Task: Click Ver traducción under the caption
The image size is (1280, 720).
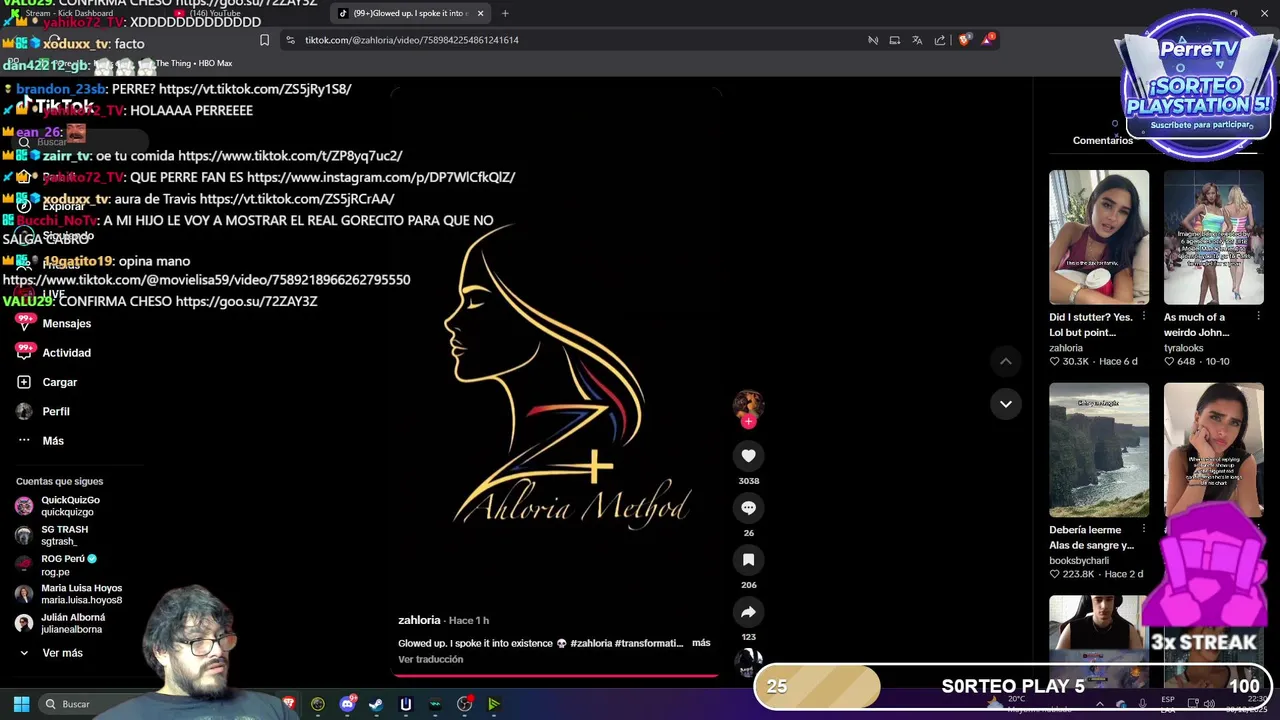Action: pos(431,659)
